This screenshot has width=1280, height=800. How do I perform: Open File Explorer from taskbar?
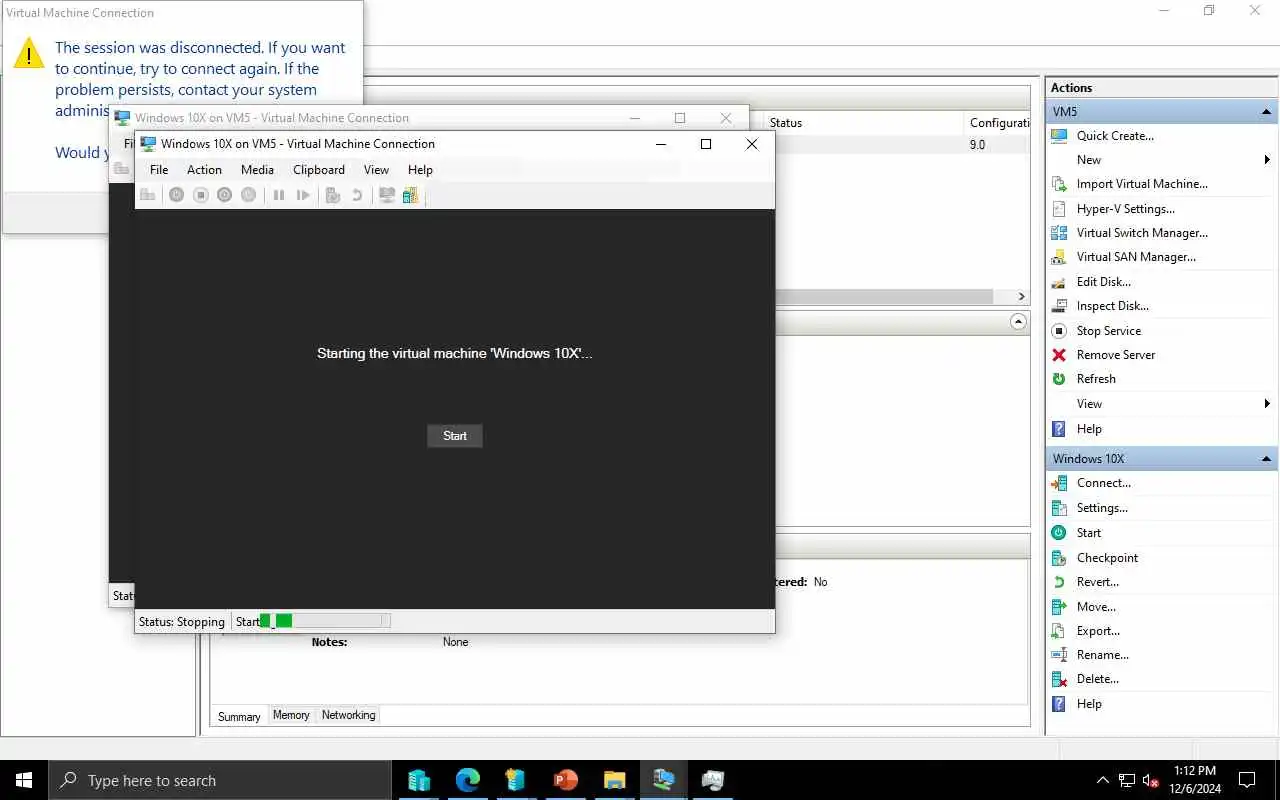pos(614,780)
